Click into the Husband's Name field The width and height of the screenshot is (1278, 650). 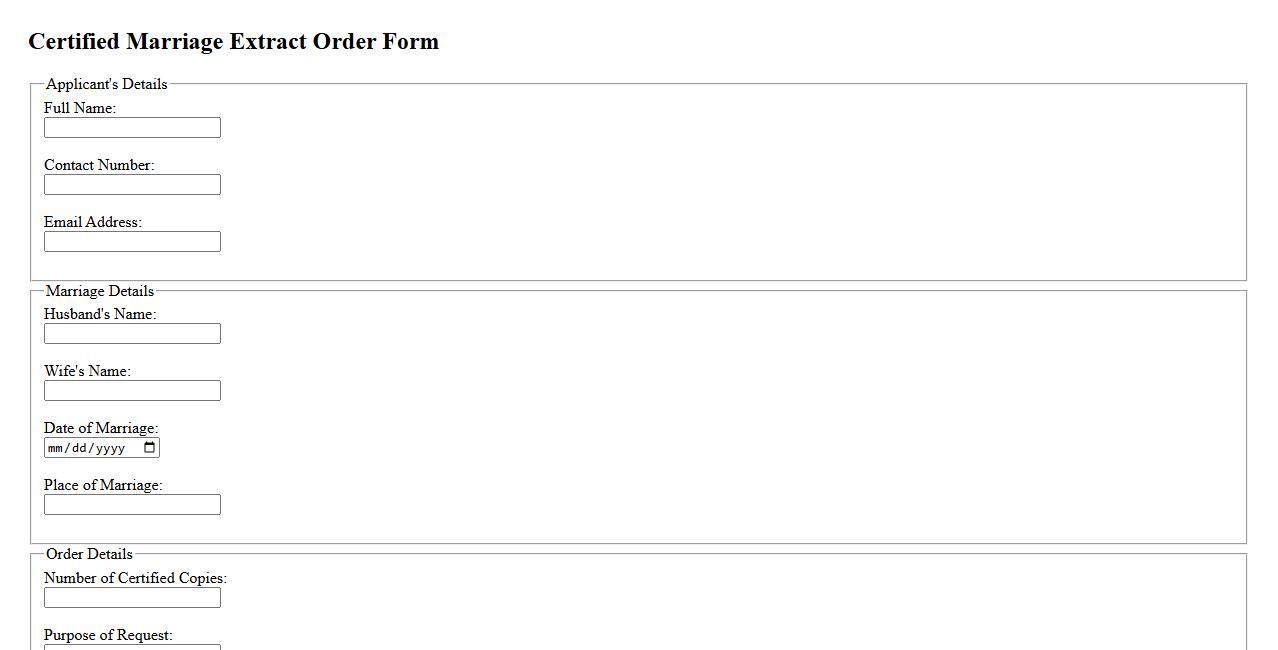coord(132,334)
